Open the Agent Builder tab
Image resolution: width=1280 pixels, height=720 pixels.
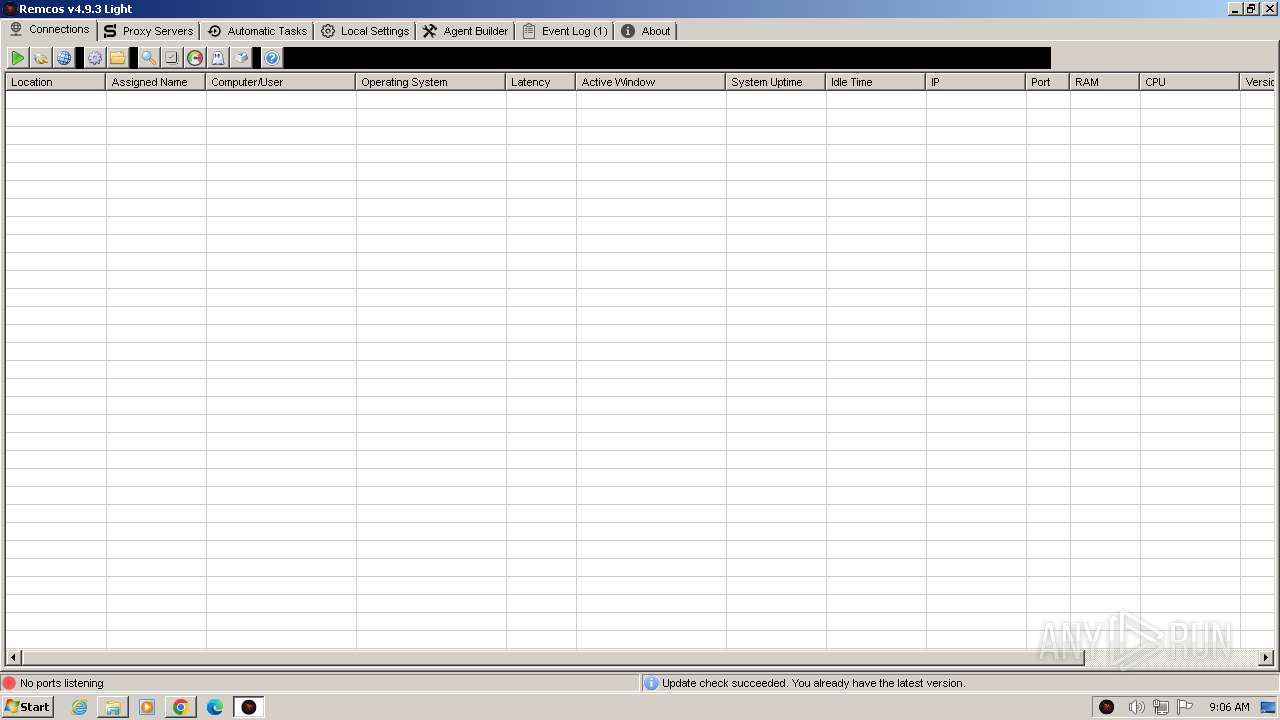click(466, 31)
